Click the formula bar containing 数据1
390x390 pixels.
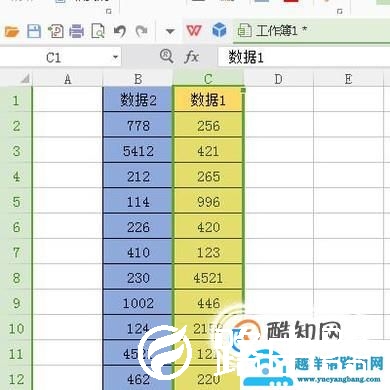pos(303,57)
